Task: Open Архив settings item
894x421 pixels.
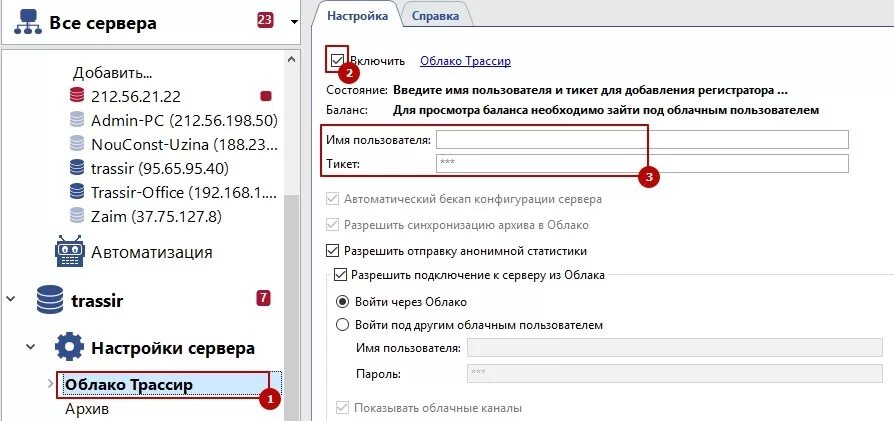Action: 87,408
